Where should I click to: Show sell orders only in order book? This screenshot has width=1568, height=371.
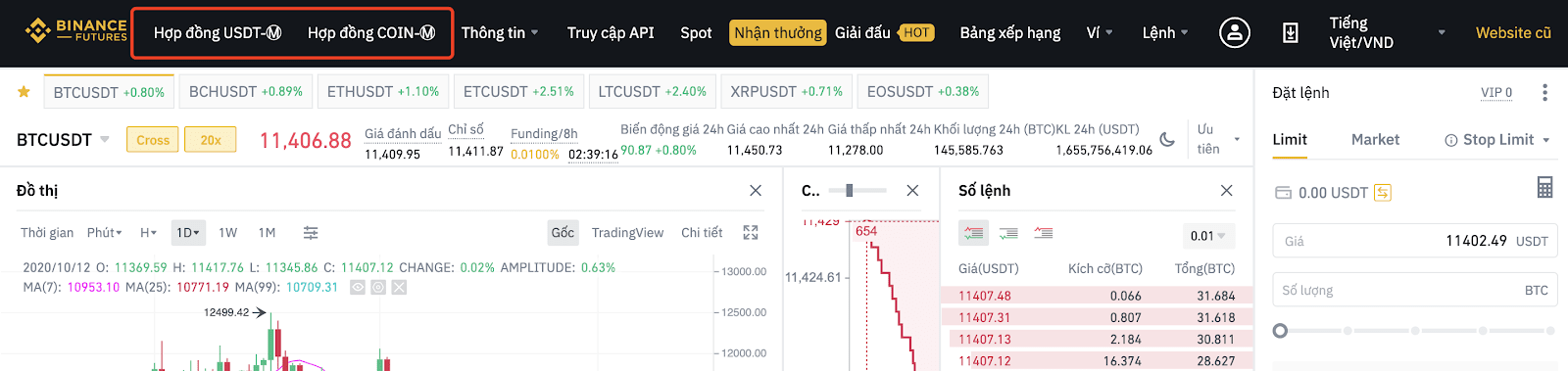click(1044, 234)
